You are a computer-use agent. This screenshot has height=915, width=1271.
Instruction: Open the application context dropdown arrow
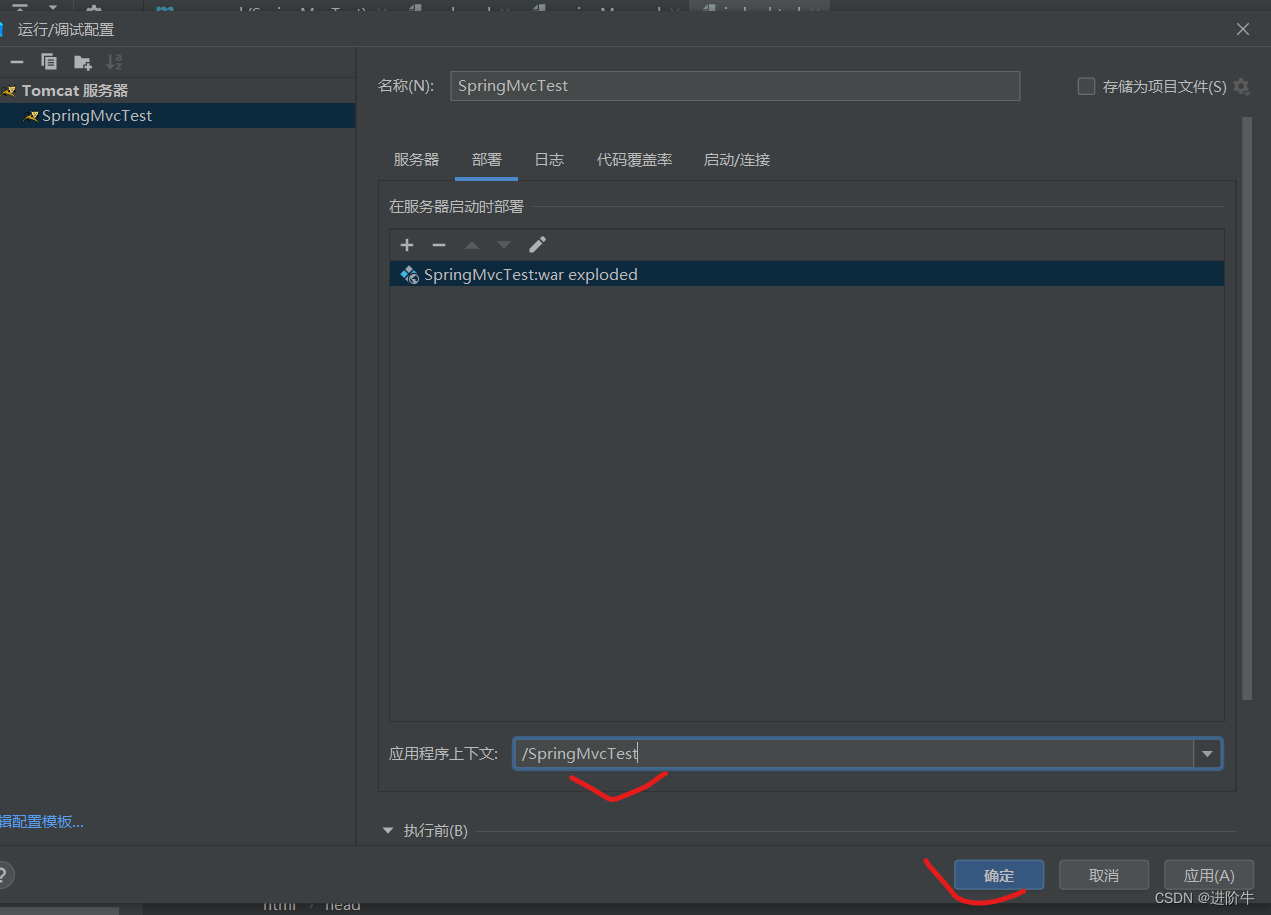[x=1207, y=754]
